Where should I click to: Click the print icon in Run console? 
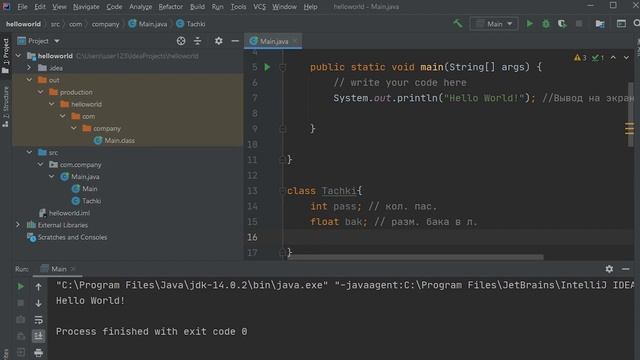pyautogui.click(x=38, y=352)
